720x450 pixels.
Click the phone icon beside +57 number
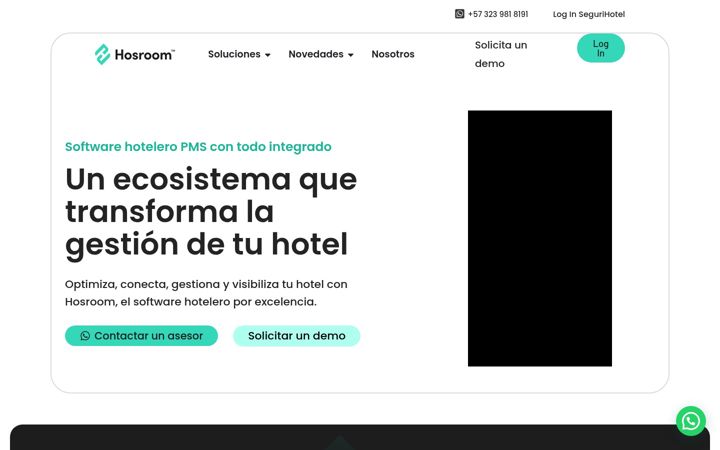[x=459, y=14]
